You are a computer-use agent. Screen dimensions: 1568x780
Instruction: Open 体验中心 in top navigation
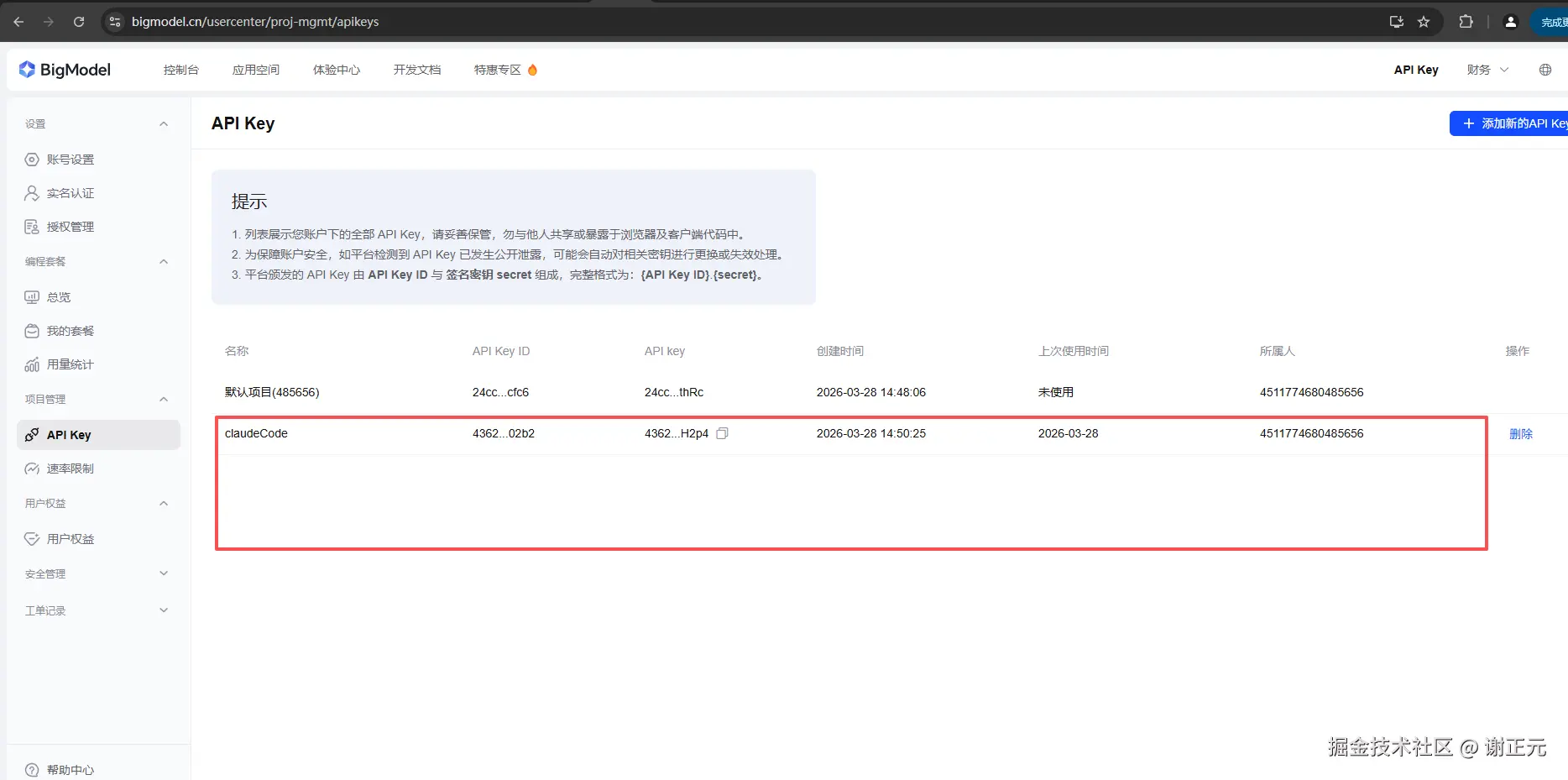tap(337, 70)
